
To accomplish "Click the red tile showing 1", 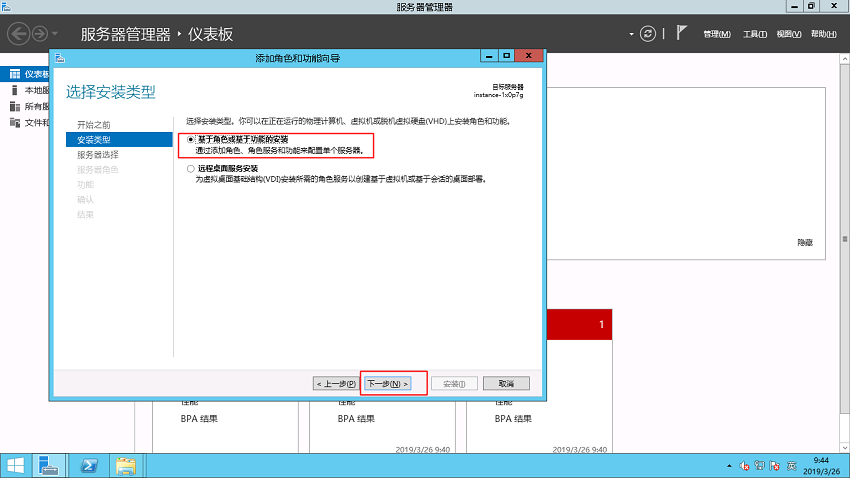I will (x=579, y=324).
